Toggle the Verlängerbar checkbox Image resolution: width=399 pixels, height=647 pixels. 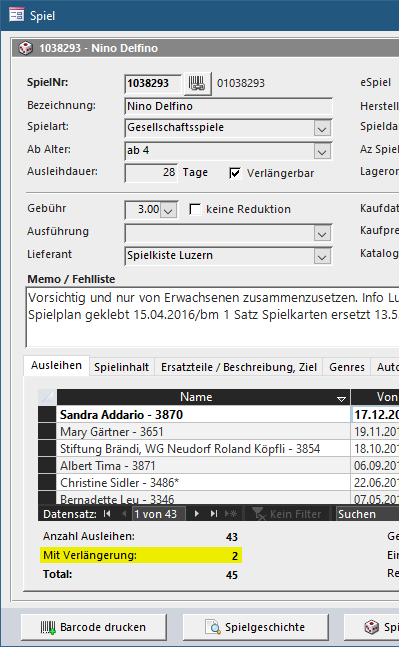(x=235, y=173)
